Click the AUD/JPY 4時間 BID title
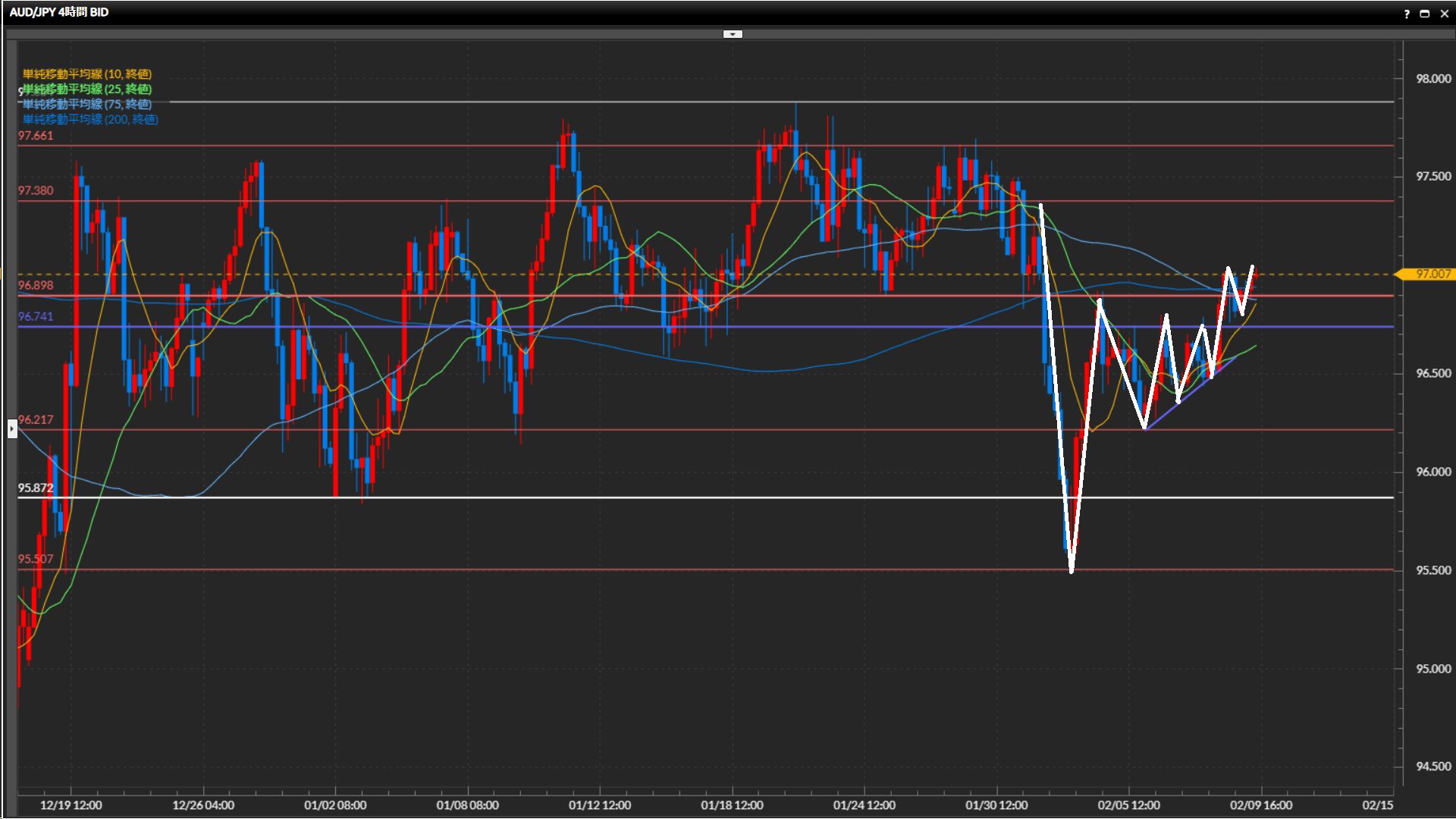Image resolution: width=1456 pixels, height=819 pixels. pos(59,12)
